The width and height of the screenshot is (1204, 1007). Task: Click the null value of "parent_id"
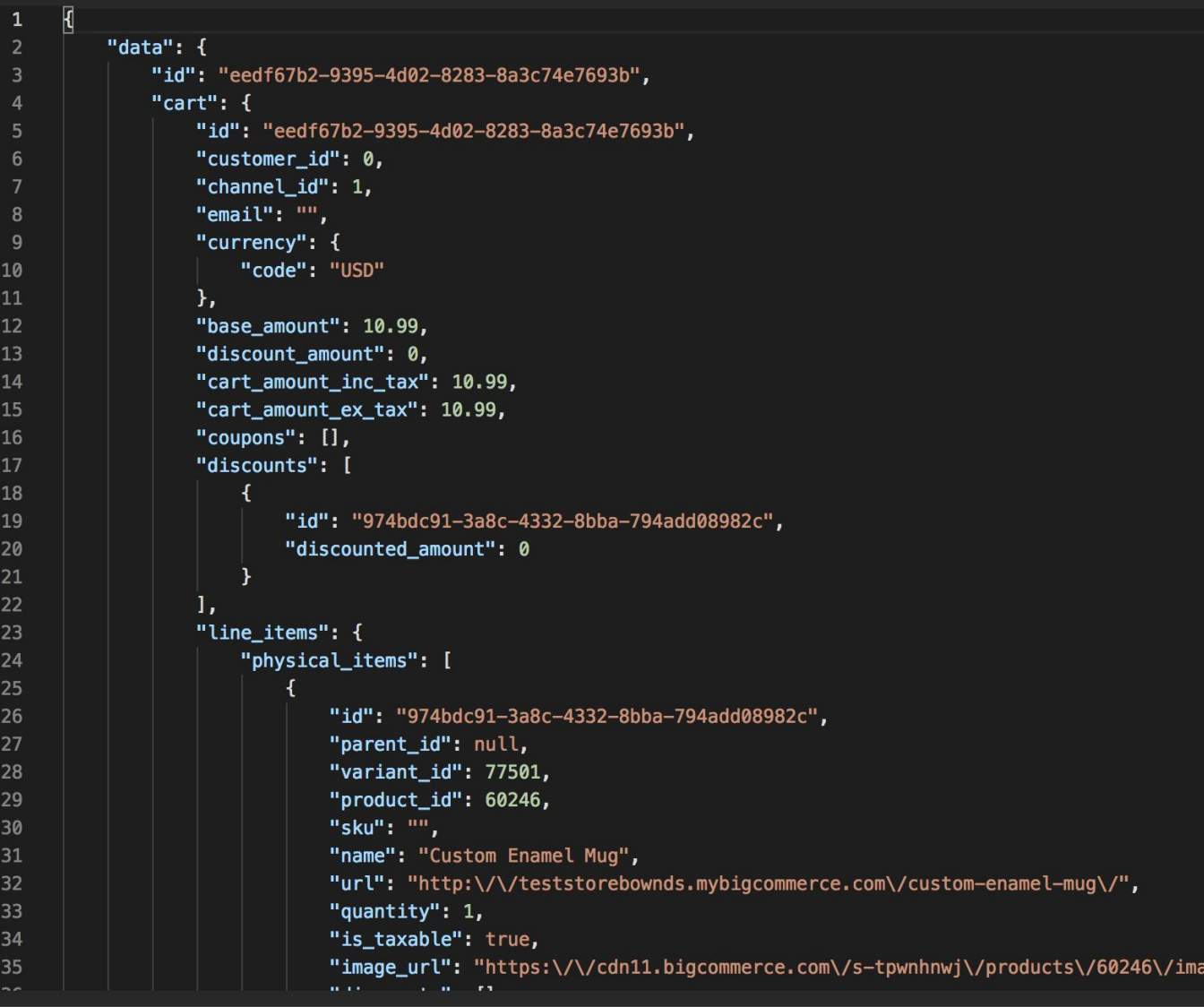pyautogui.click(x=495, y=744)
